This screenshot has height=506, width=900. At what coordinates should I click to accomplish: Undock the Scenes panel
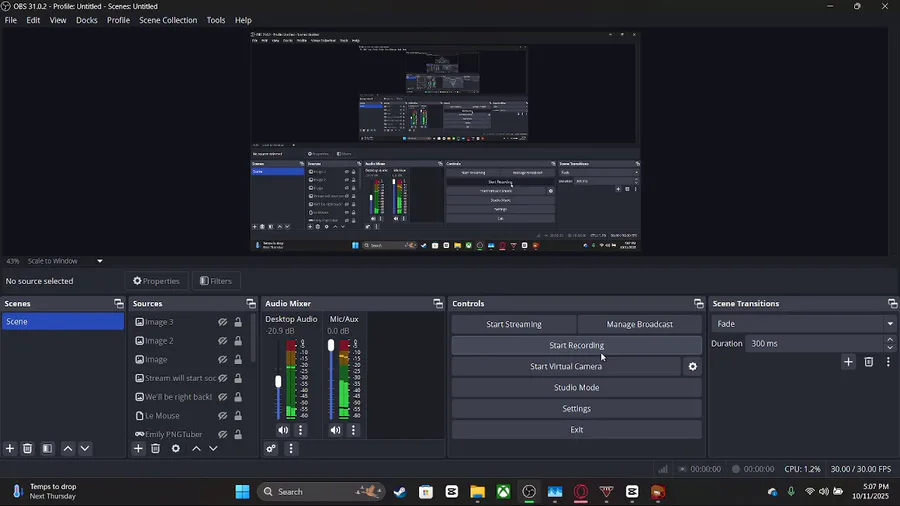point(119,303)
